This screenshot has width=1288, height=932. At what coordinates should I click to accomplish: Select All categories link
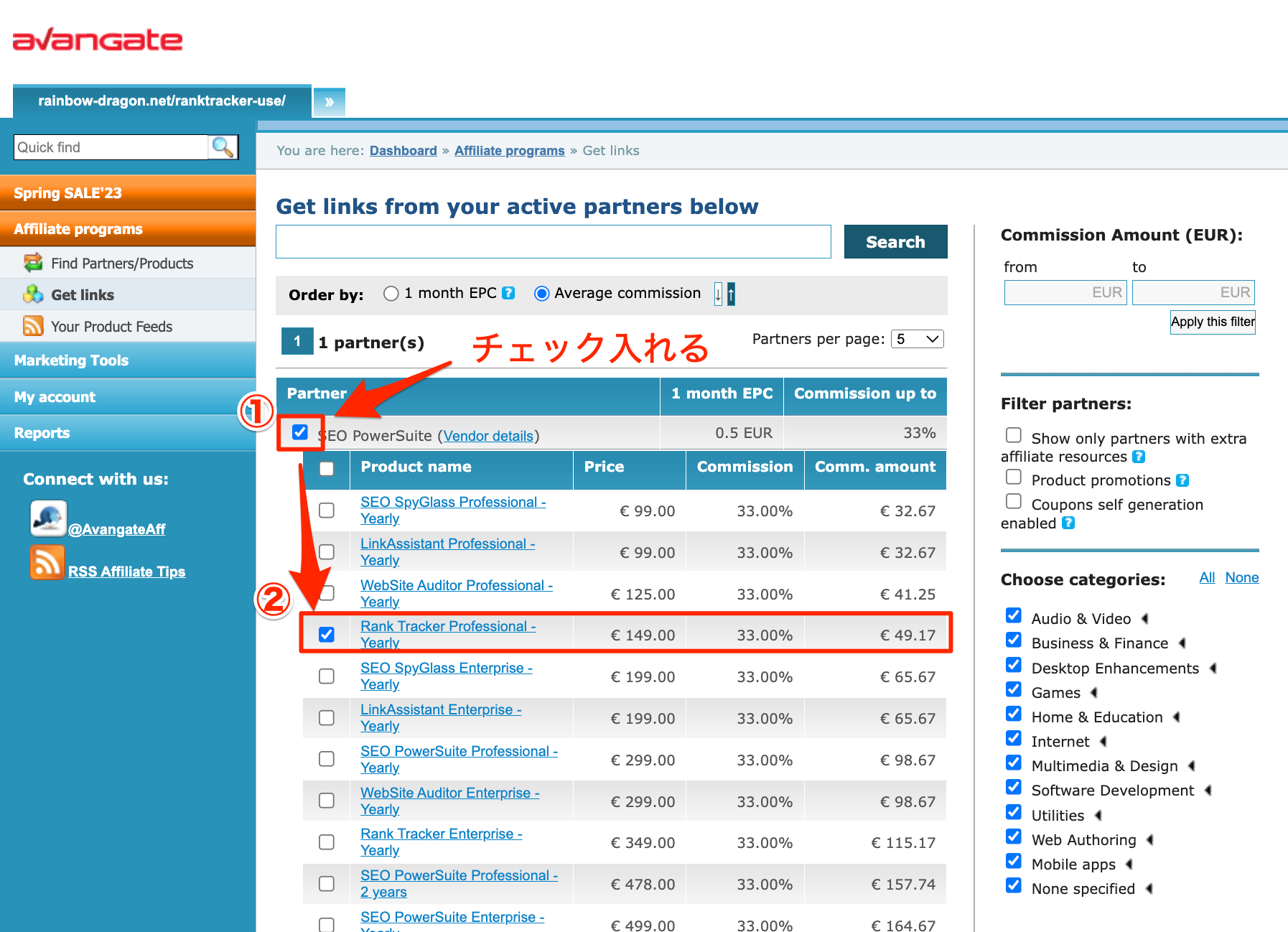pos(1208,577)
